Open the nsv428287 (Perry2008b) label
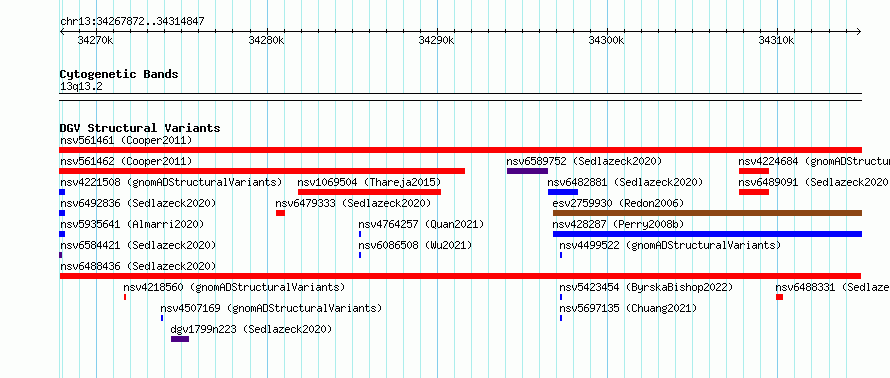Image resolution: width=890 pixels, height=378 pixels. [x=618, y=224]
